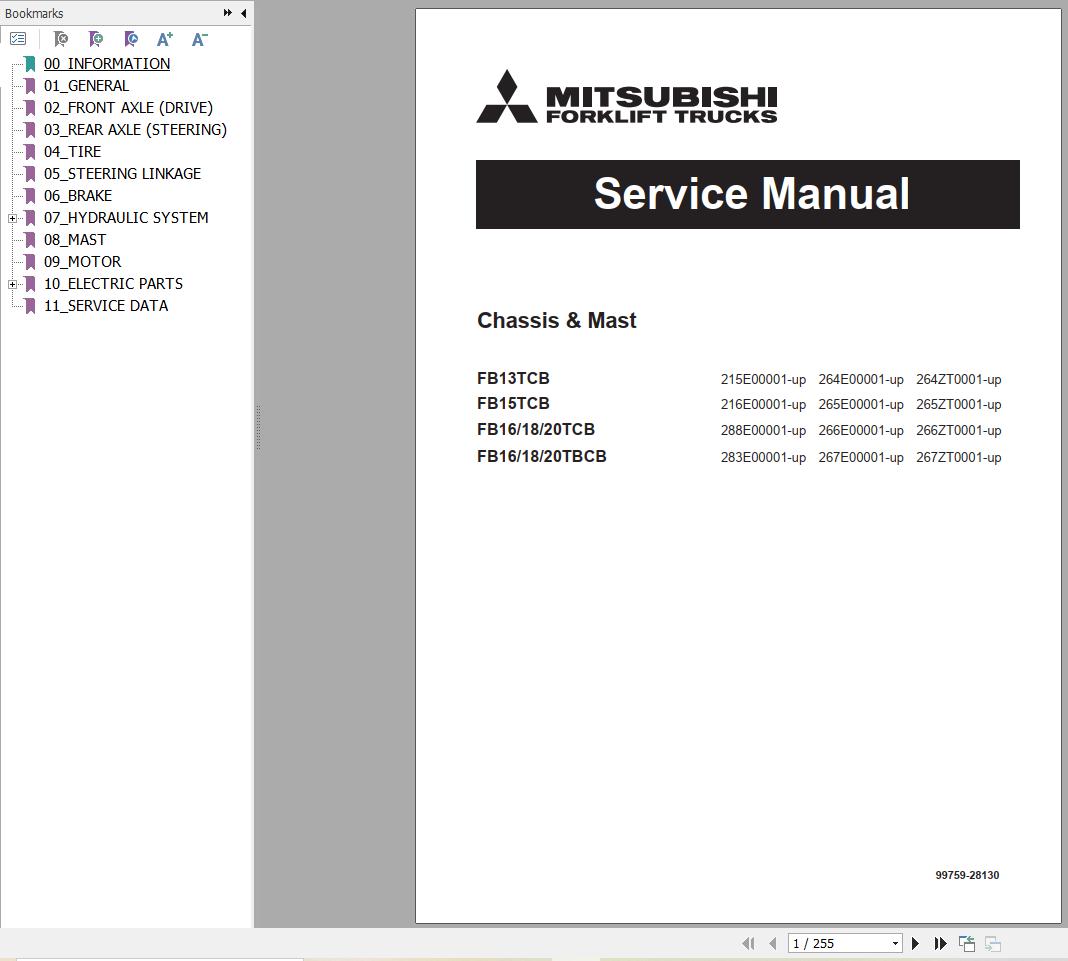Advance to the next page arrow
This screenshot has height=961, width=1068.
[915, 943]
